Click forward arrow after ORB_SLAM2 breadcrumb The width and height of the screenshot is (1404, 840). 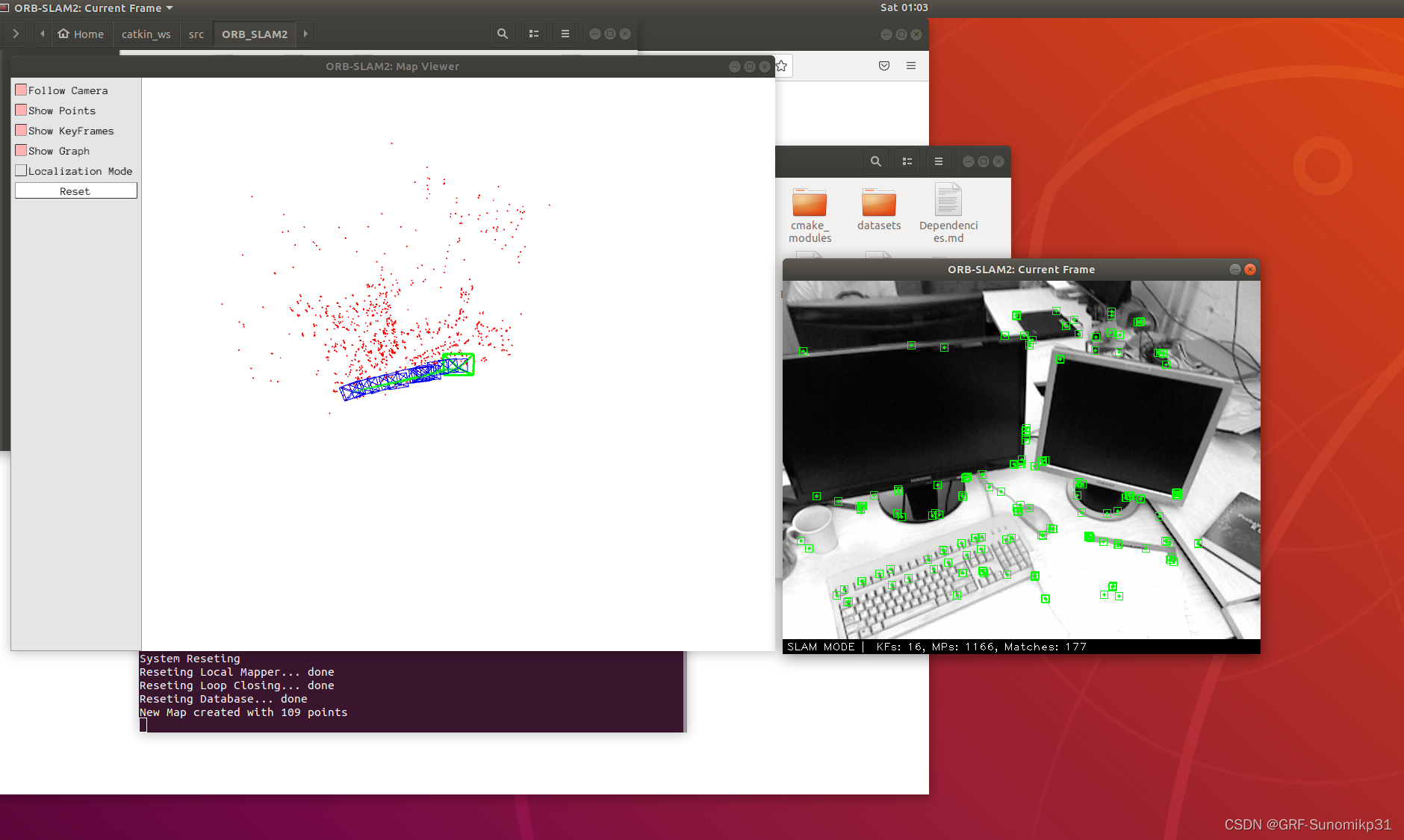coord(305,34)
